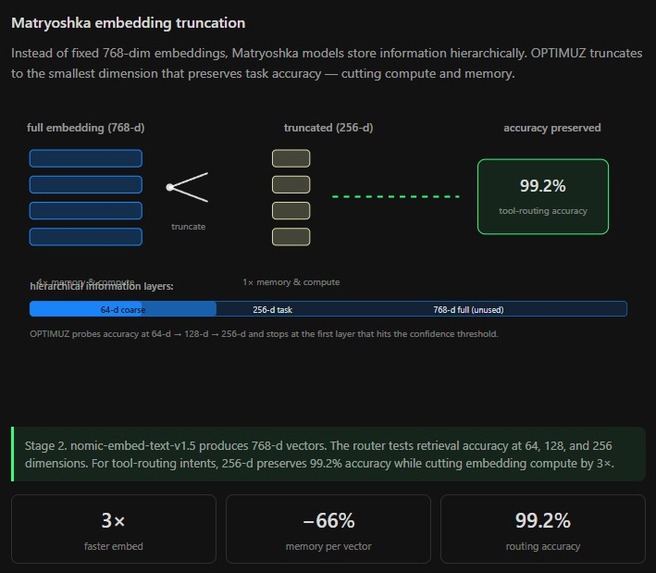The height and width of the screenshot is (573, 656).
Task: Click the '3× faster embed' stat card
Action: coord(113,529)
